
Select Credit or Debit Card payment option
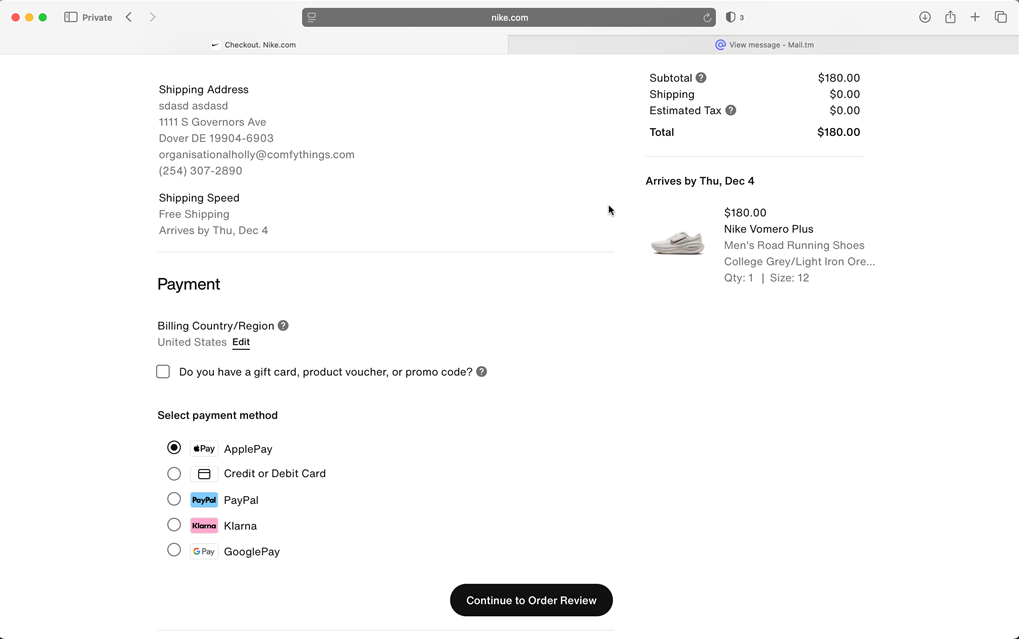click(x=173, y=473)
